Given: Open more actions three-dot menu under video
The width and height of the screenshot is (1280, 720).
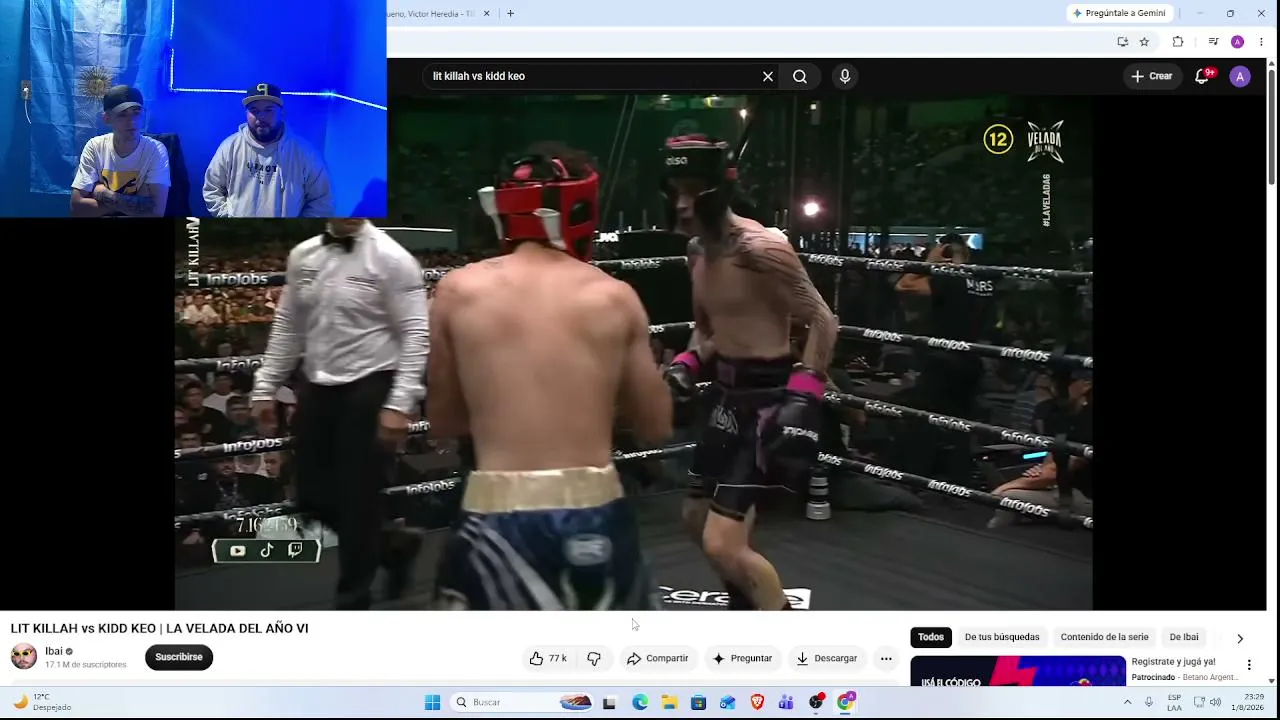Looking at the screenshot, I should pos(886,658).
